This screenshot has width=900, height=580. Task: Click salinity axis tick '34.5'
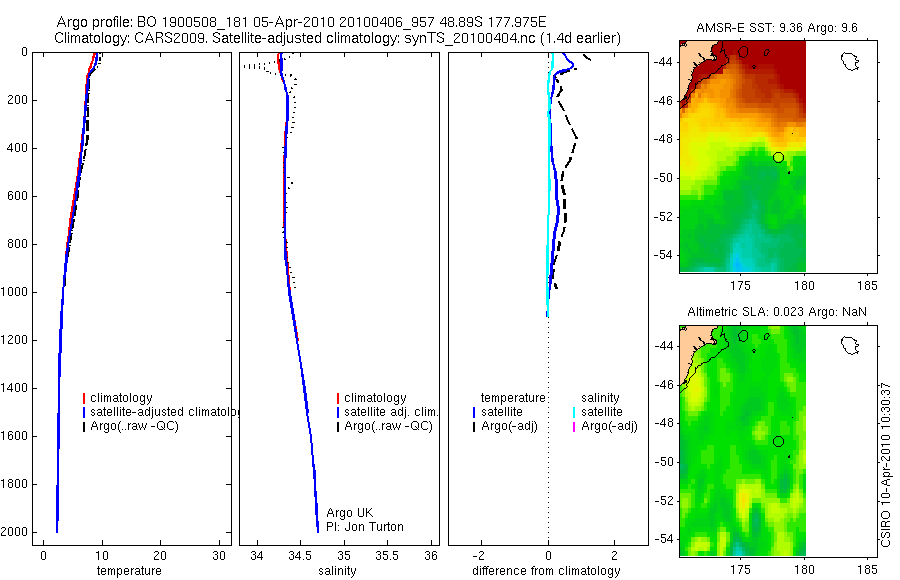coord(300,556)
